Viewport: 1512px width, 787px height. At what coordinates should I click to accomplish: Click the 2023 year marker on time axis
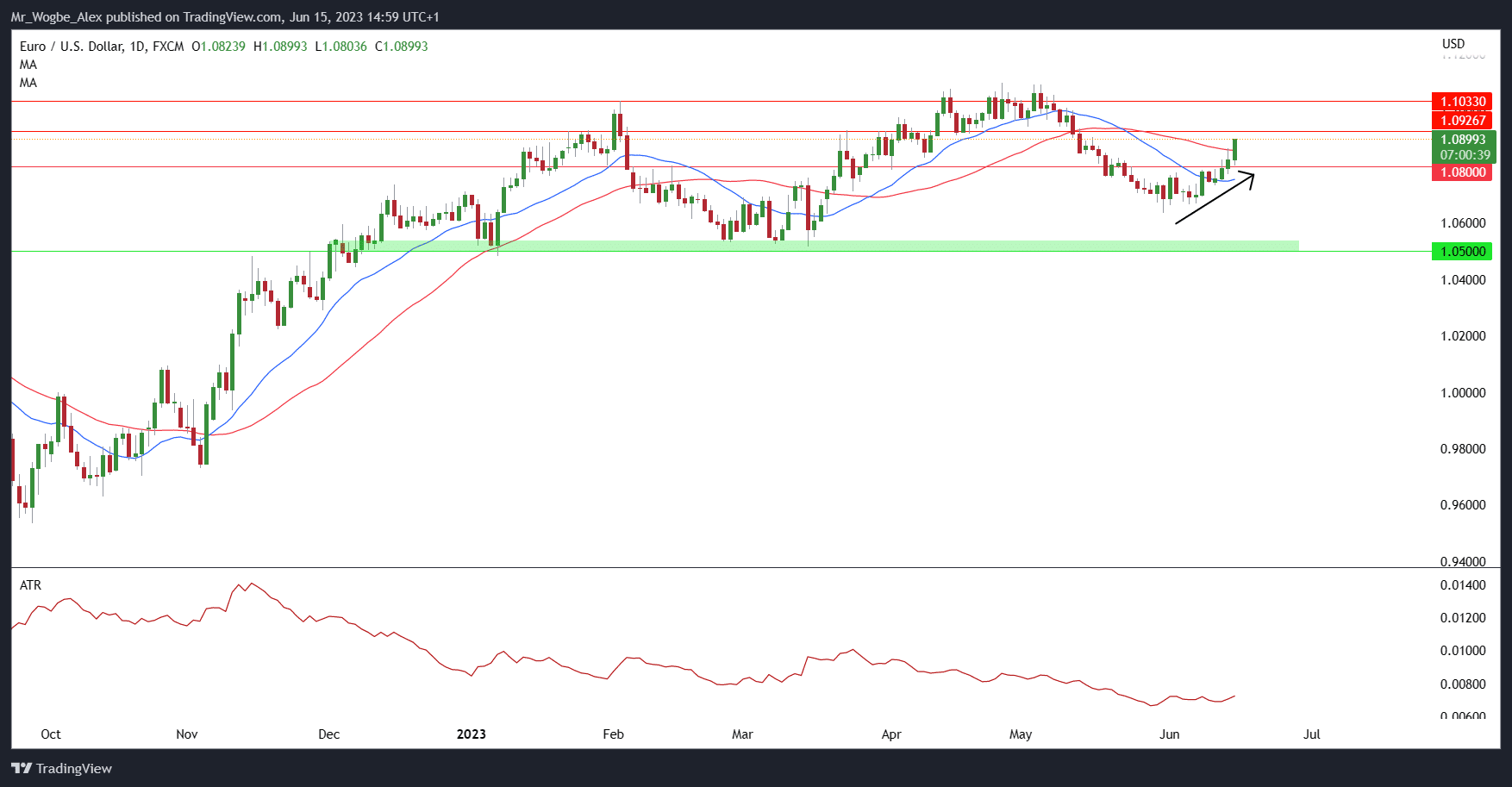point(471,734)
